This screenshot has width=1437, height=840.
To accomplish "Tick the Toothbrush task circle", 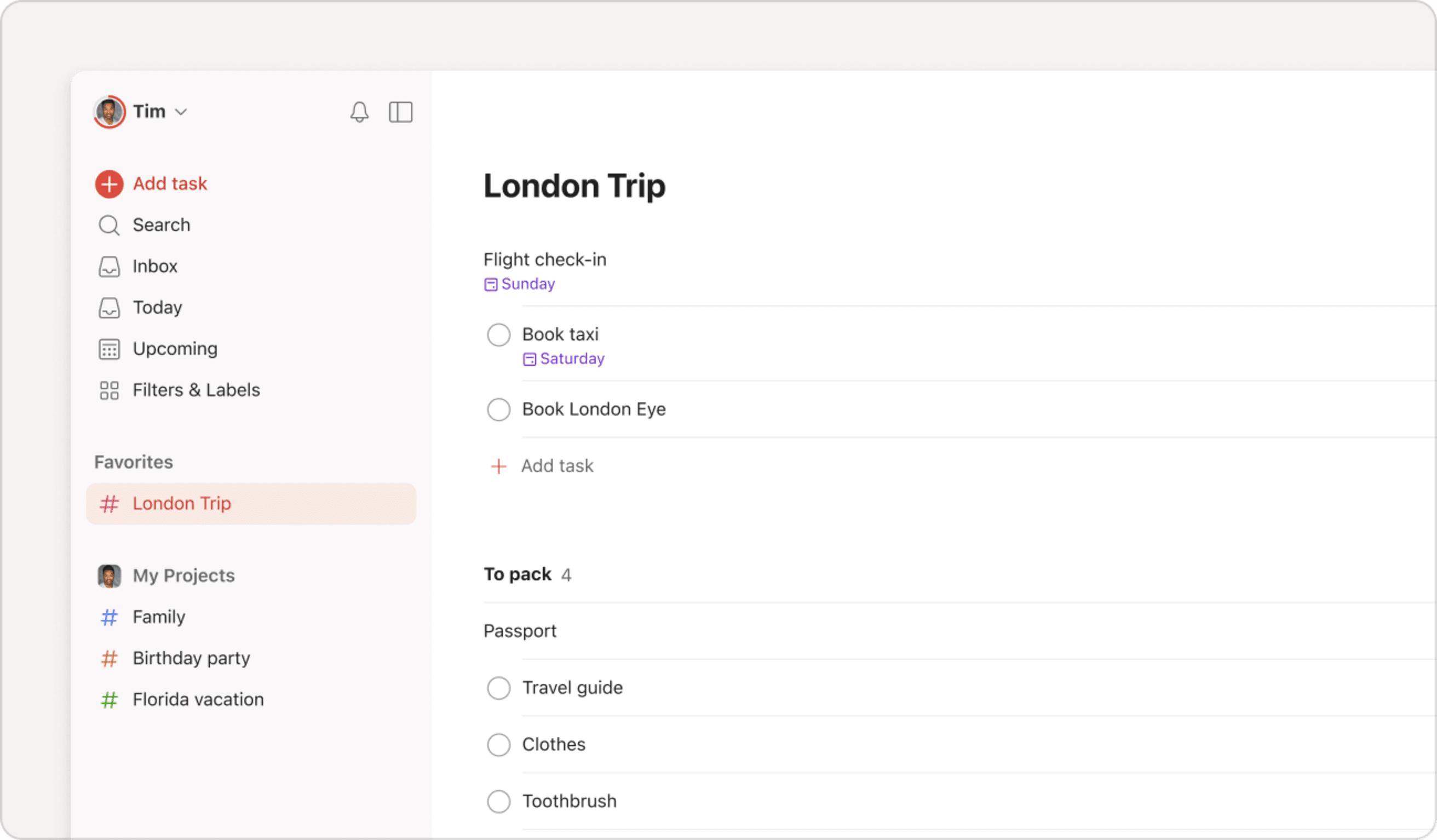I will coord(498,801).
